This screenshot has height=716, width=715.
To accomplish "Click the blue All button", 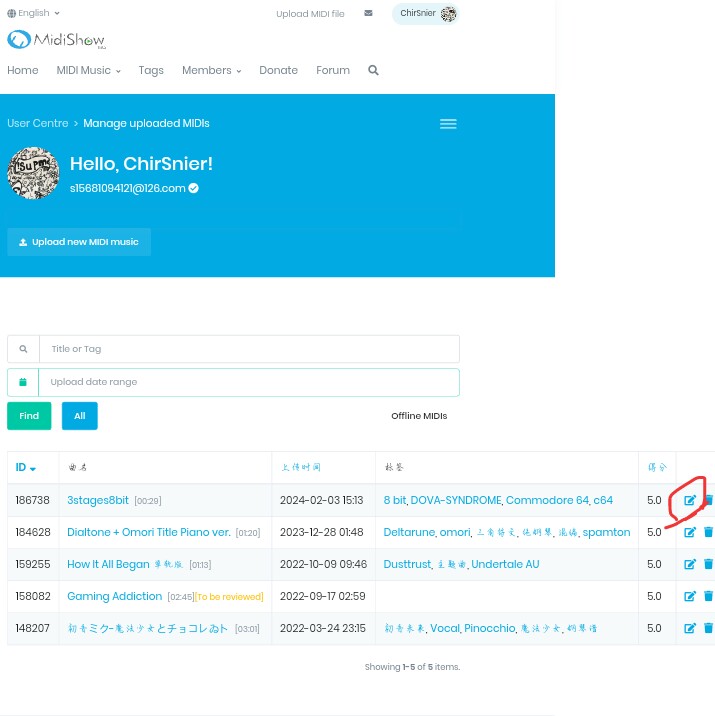I will (79, 416).
